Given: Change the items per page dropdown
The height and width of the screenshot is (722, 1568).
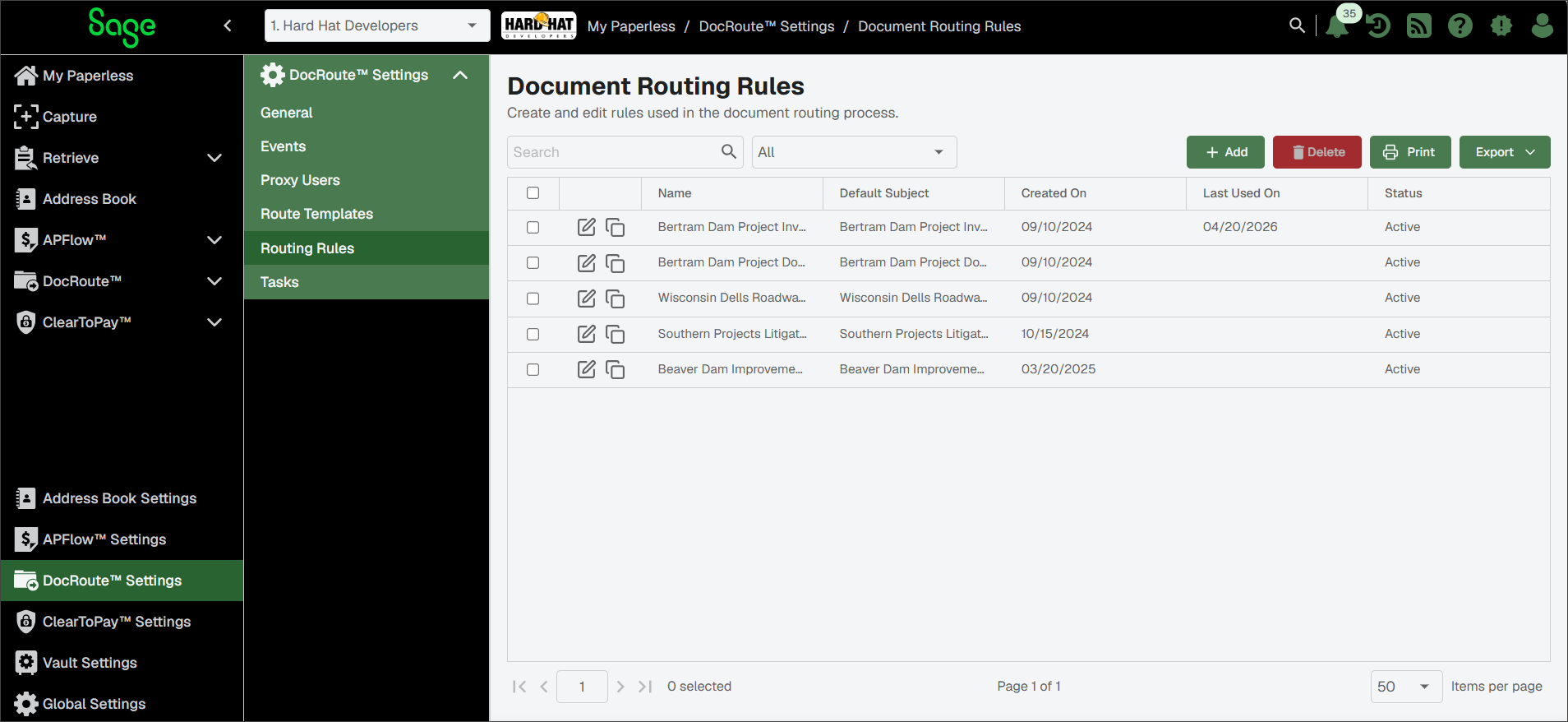Looking at the screenshot, I should [1406, 687].
